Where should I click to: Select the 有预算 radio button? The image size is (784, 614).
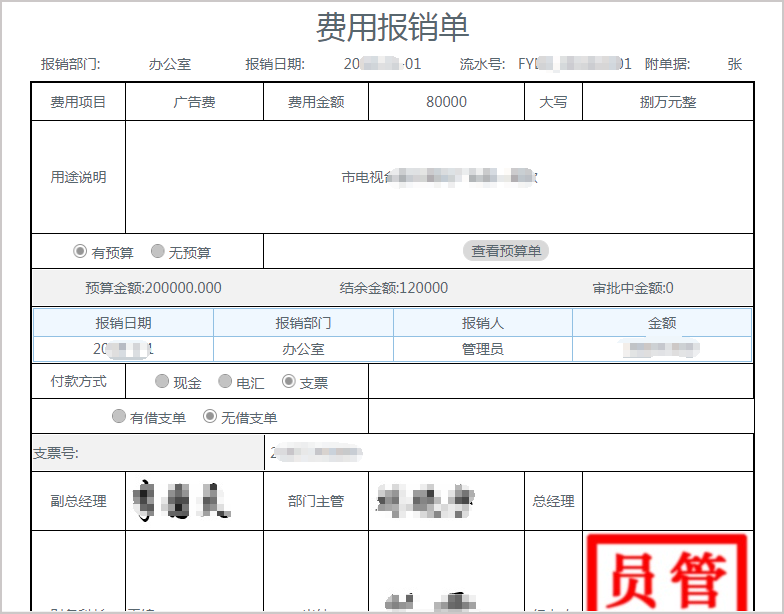click(x=80, y=250)
